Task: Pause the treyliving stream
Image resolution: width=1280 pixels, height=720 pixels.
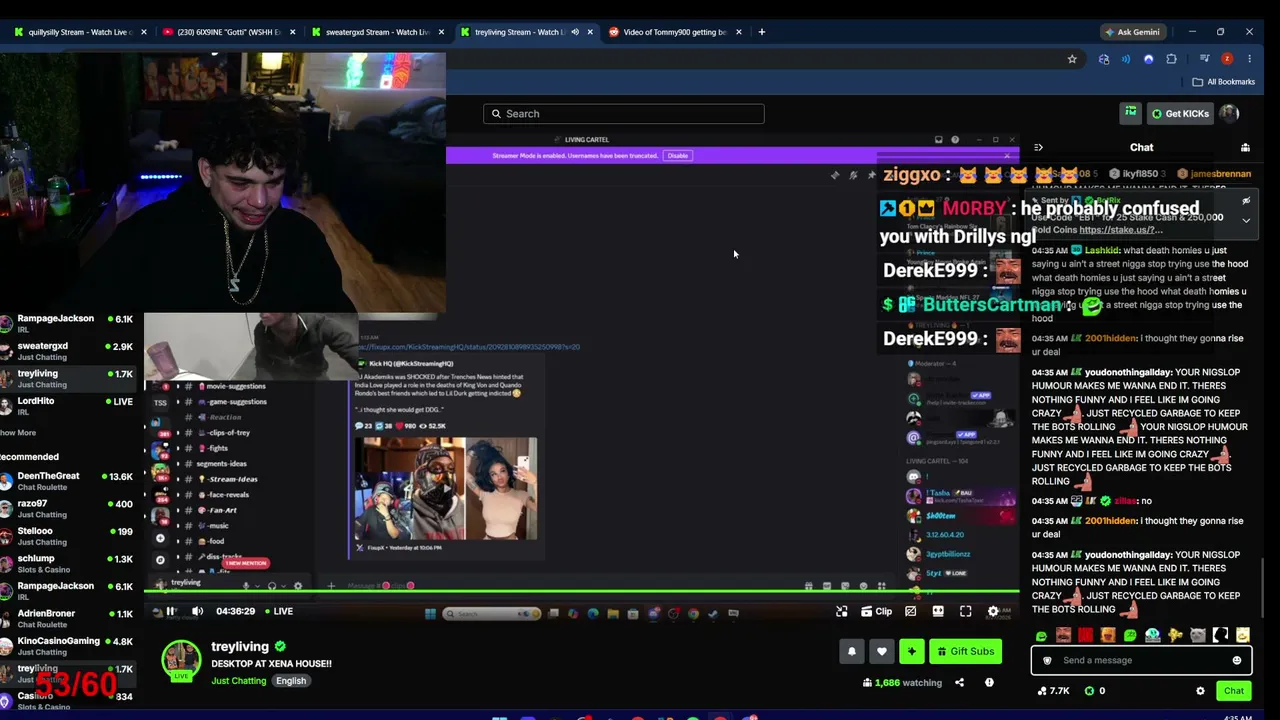Action: pos(171,611)
